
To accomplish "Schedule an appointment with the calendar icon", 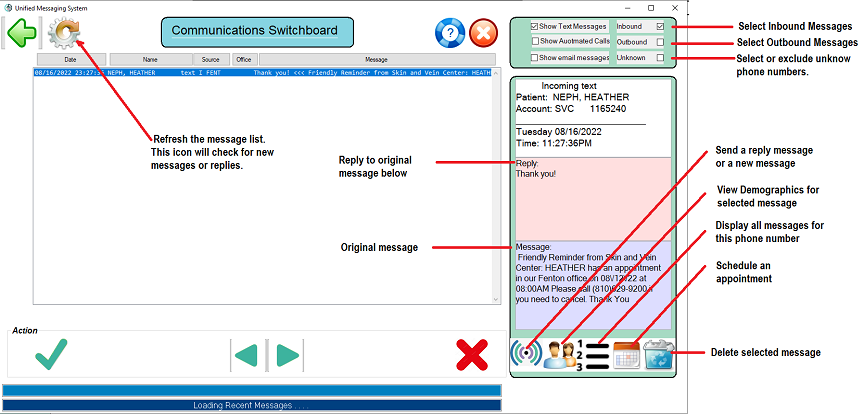I will point(627,353).
